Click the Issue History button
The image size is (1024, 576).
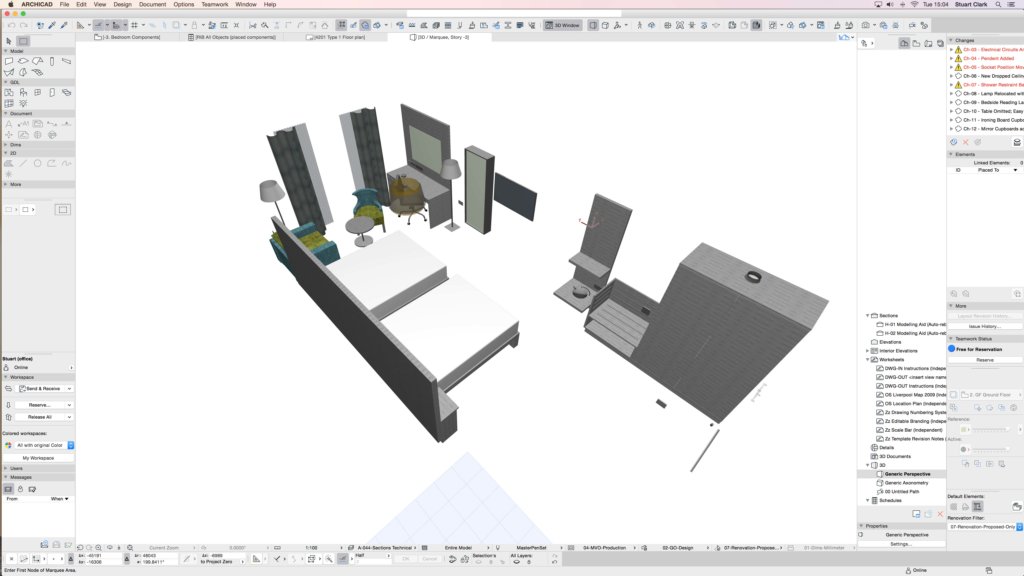[x=984, y=326]
